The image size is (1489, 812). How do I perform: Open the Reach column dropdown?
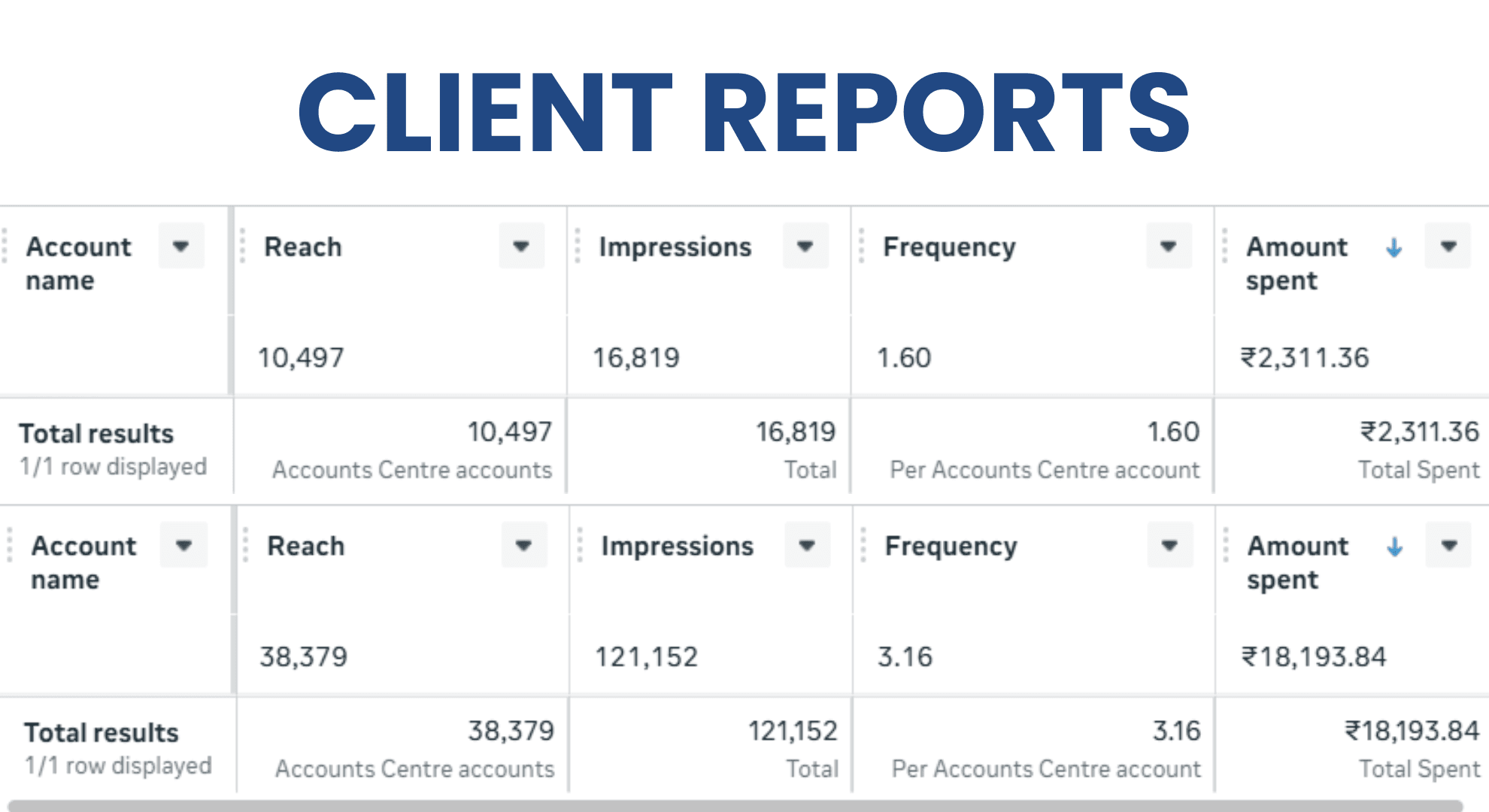522,246
